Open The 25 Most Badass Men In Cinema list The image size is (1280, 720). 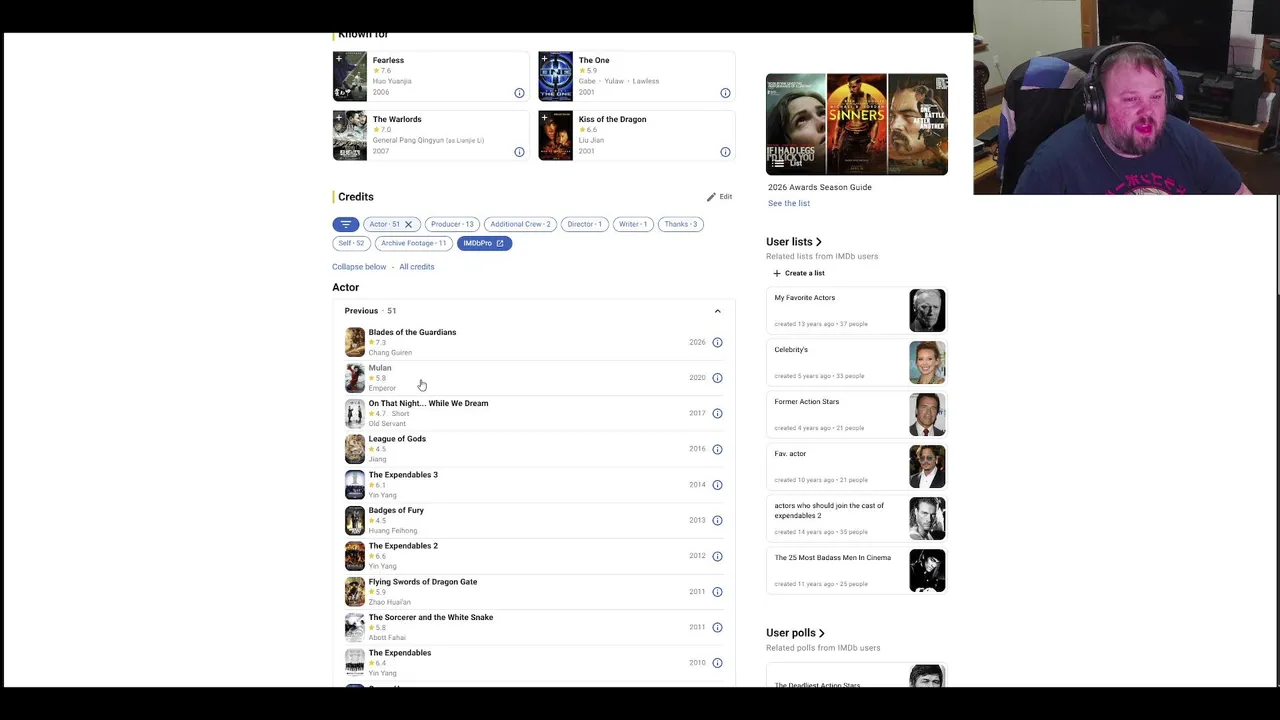coord(859,571)
